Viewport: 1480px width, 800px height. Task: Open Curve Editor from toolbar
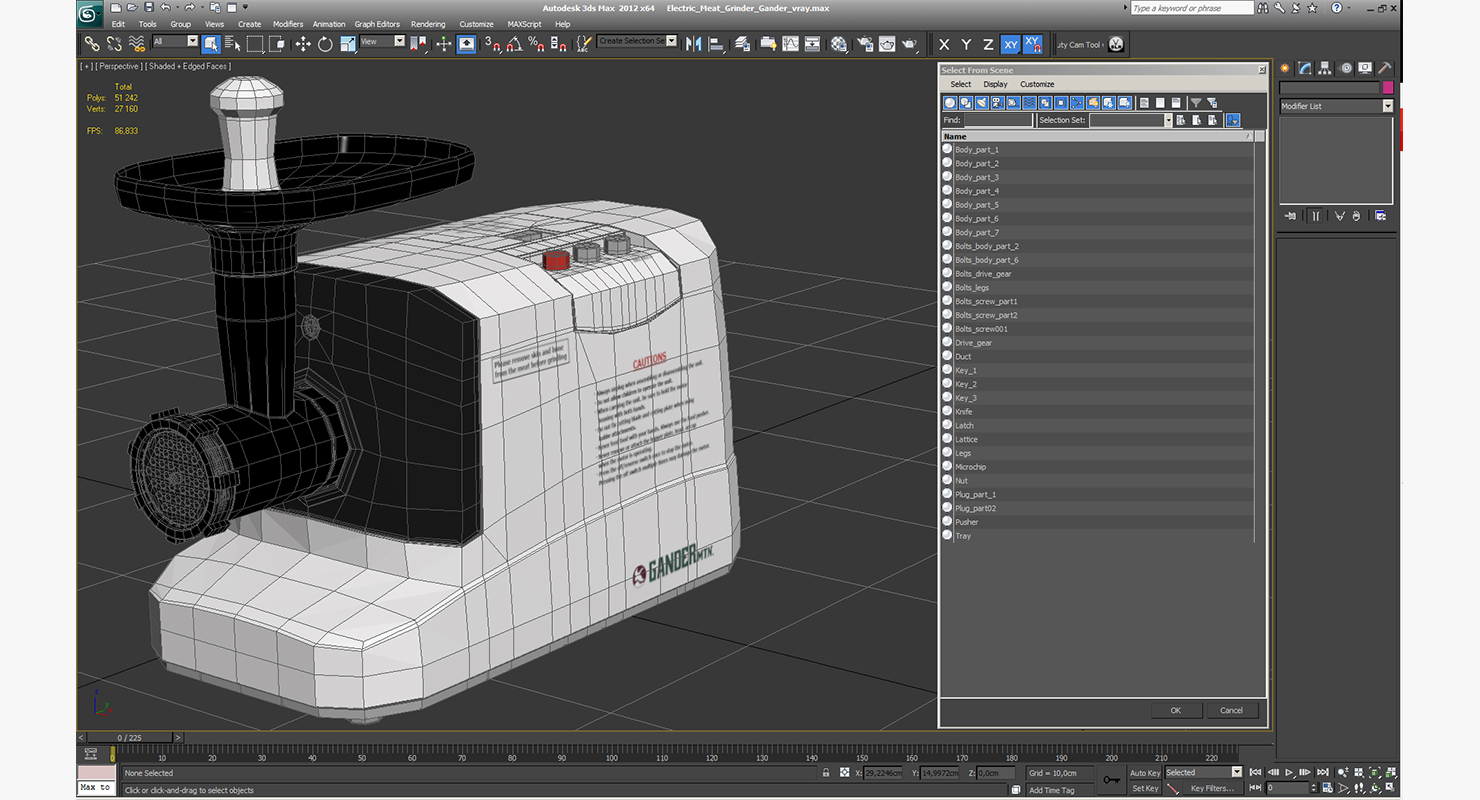pyautogui.click(x=790, y=44)
